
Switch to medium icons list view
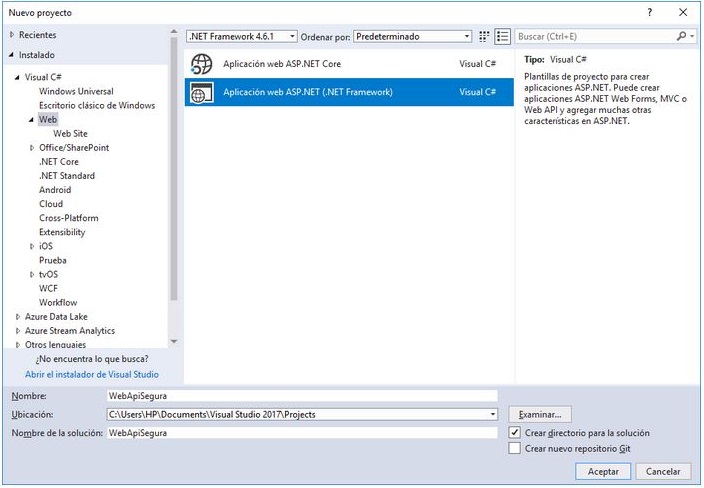point(502,36)
